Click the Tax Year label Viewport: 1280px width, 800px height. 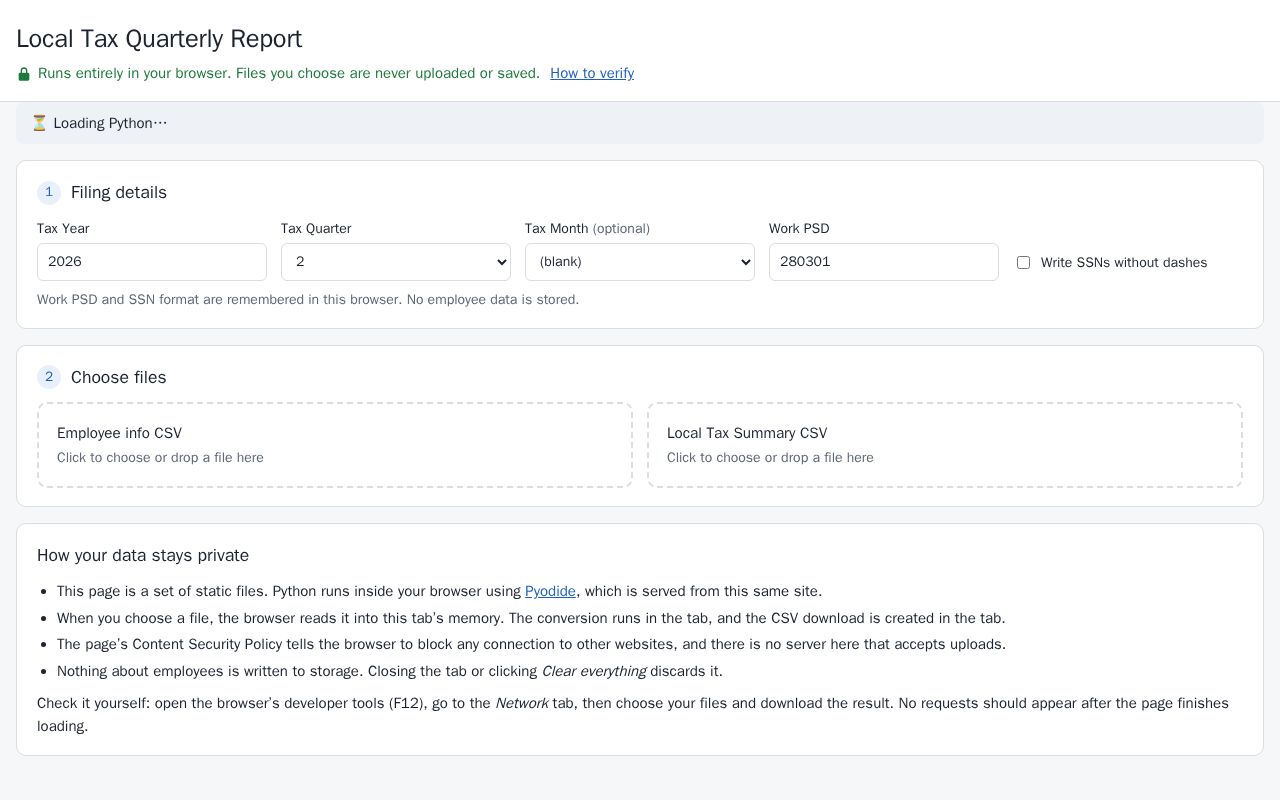(x=63, y=228)
